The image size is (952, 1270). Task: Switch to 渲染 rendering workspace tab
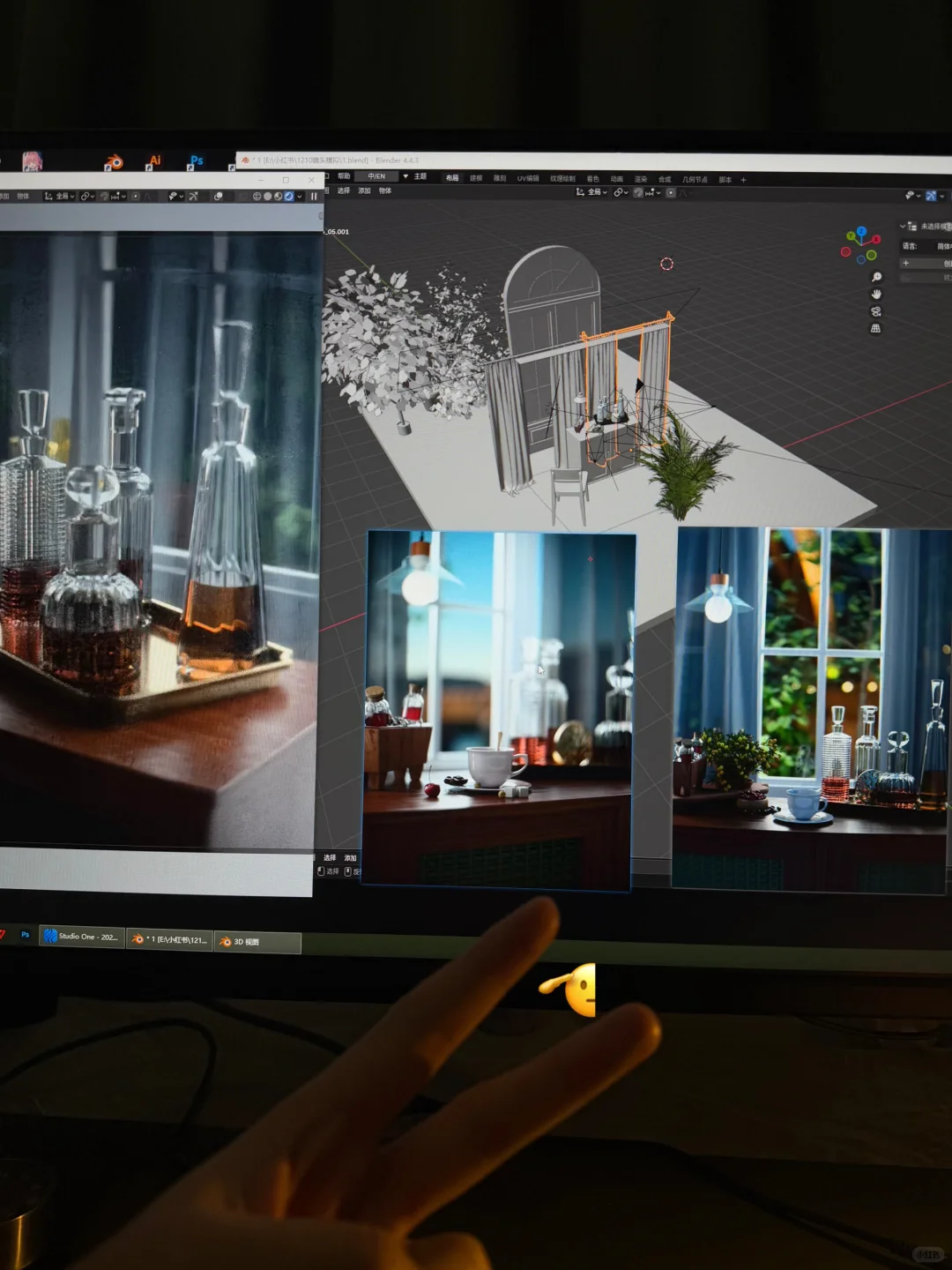[641, 178]
